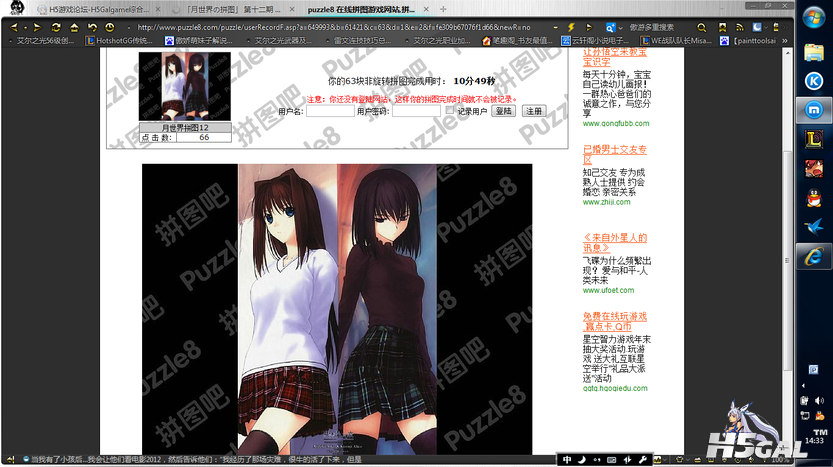This screenshot has width=833, height=467.
Task: Open ad link 免费在线玩游戏 赢点卡,Q币
Action: tap(615, 321)
